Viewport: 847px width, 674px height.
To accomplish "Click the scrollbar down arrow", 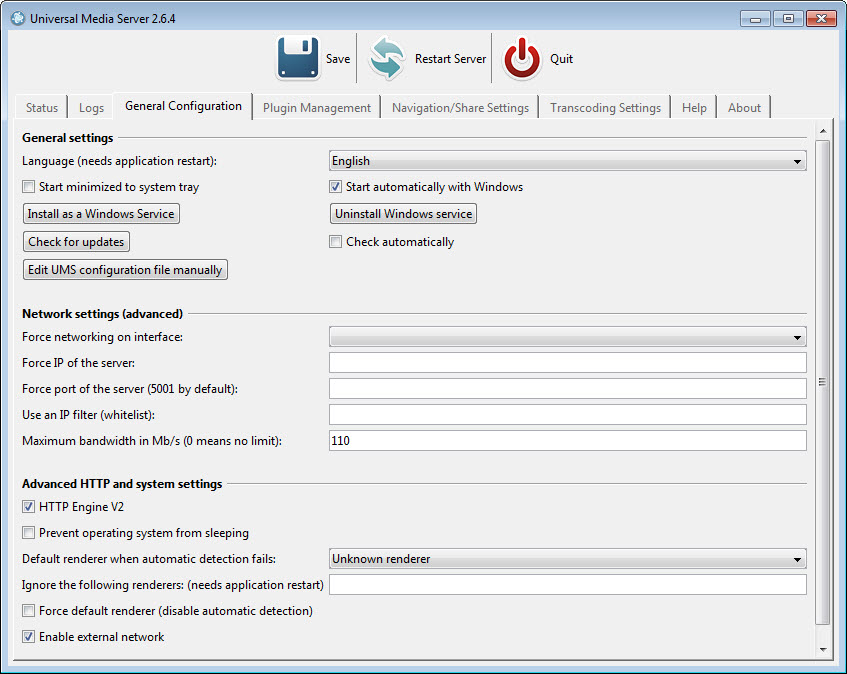I will pos(823,649).
